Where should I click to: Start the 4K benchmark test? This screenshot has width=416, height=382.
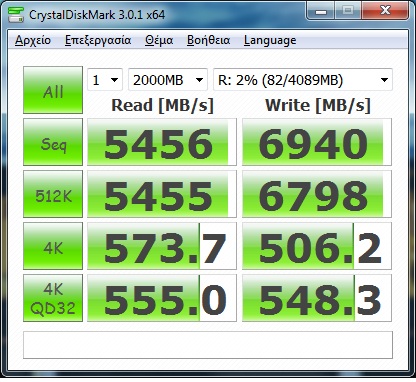(x=53, y=246)
